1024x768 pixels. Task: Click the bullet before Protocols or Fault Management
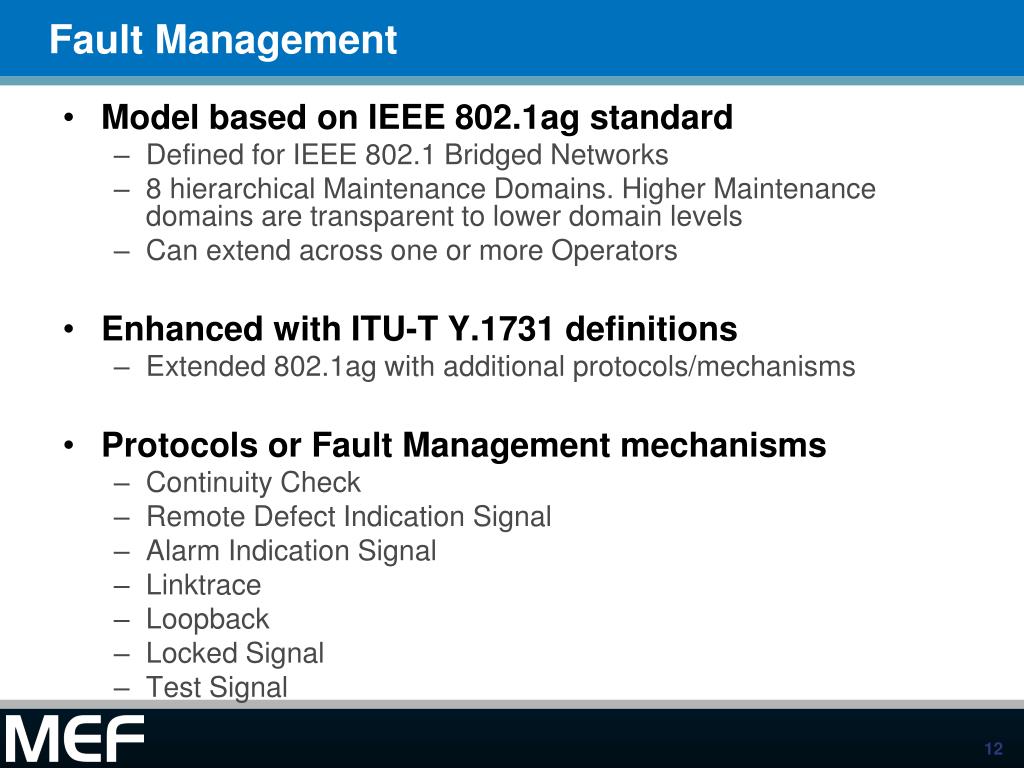point(69,445)
